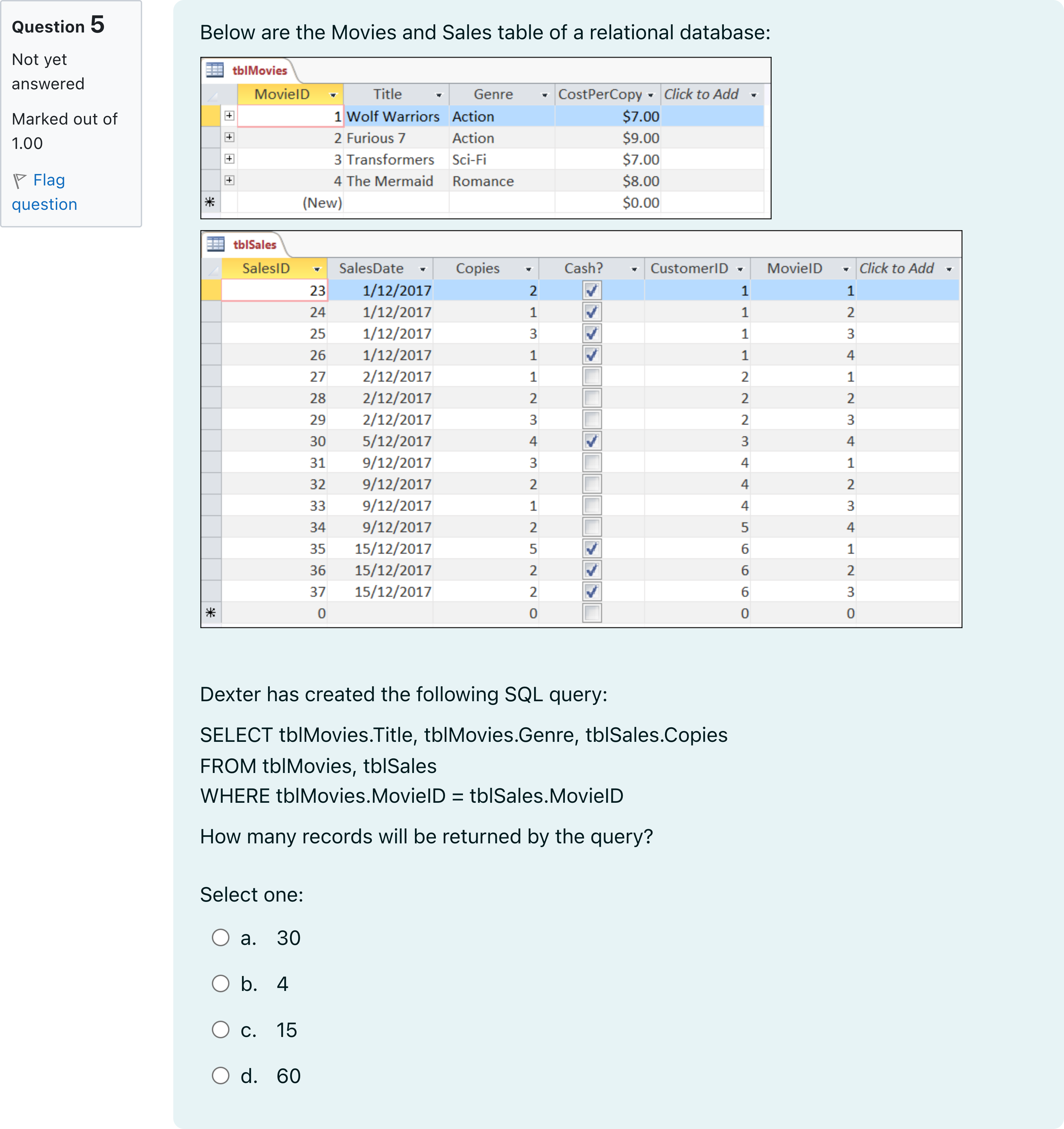Viewport: 1064px width, 1129px height.
Task: Click the Furious 7 title cell
Action: [x=396, y=138]
